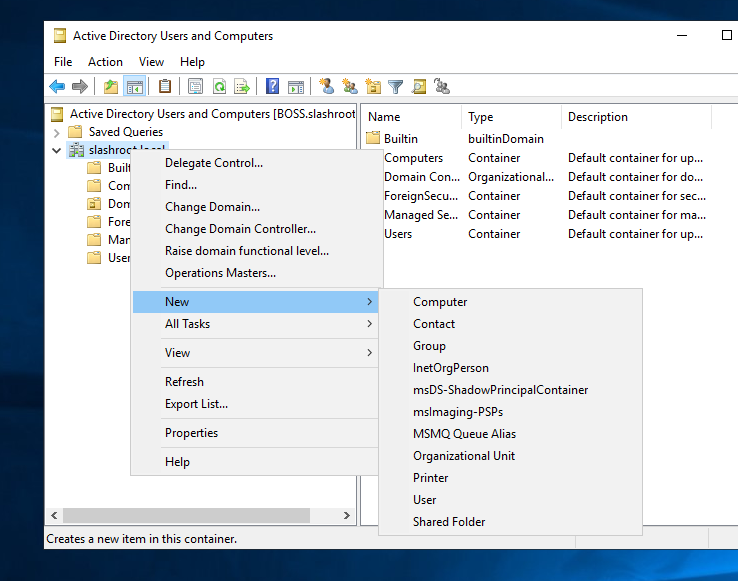Click right arrow of horizontal scrollbar
The image size is (738, 581).
coord(347,516)
